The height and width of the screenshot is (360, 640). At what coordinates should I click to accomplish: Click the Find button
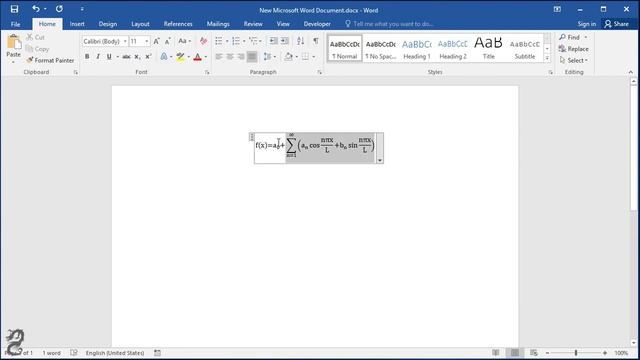(x=570, y=37)
